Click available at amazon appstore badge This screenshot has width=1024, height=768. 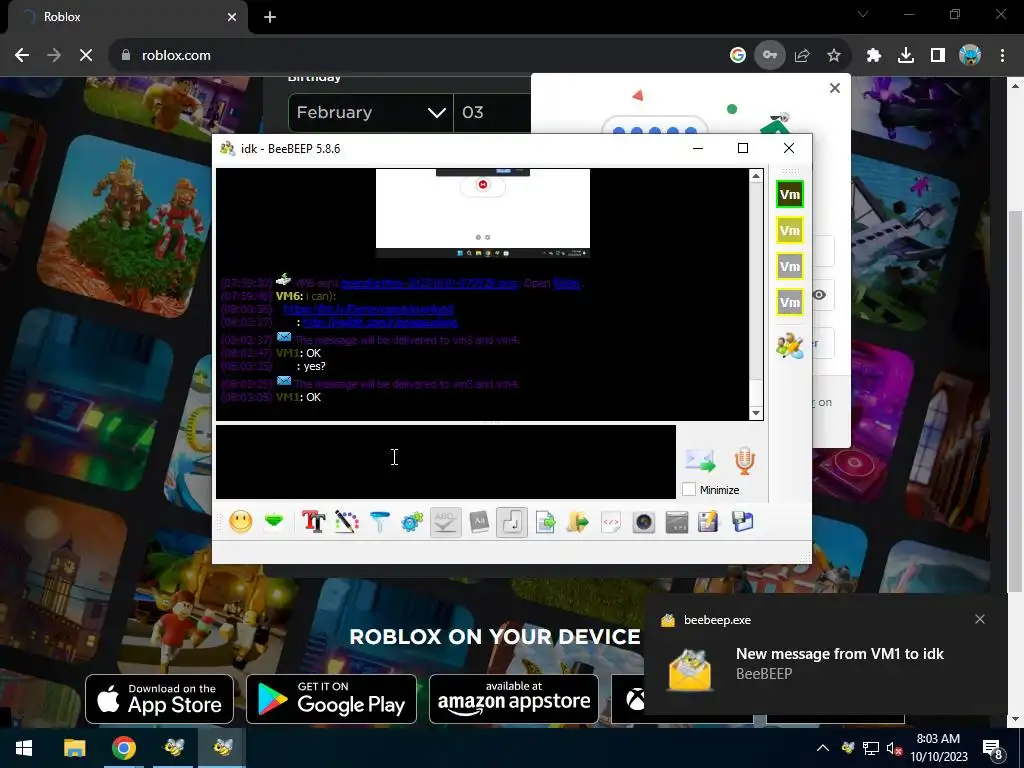point(514,699)
